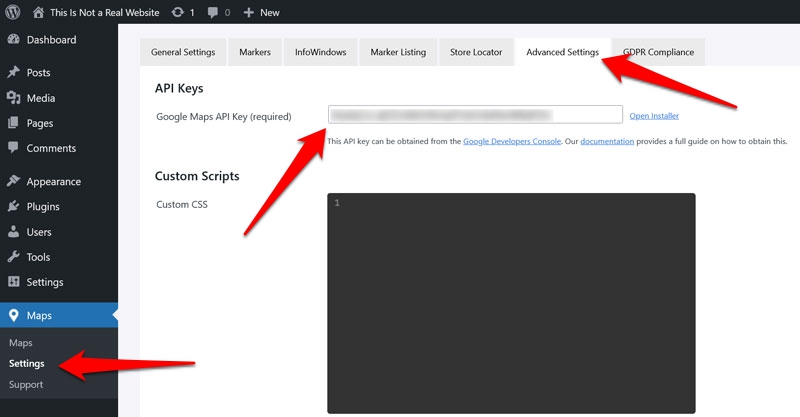Switch to the InfoWindows tab
This screenshot has width=800, height=417.
(x=320, y=52)
